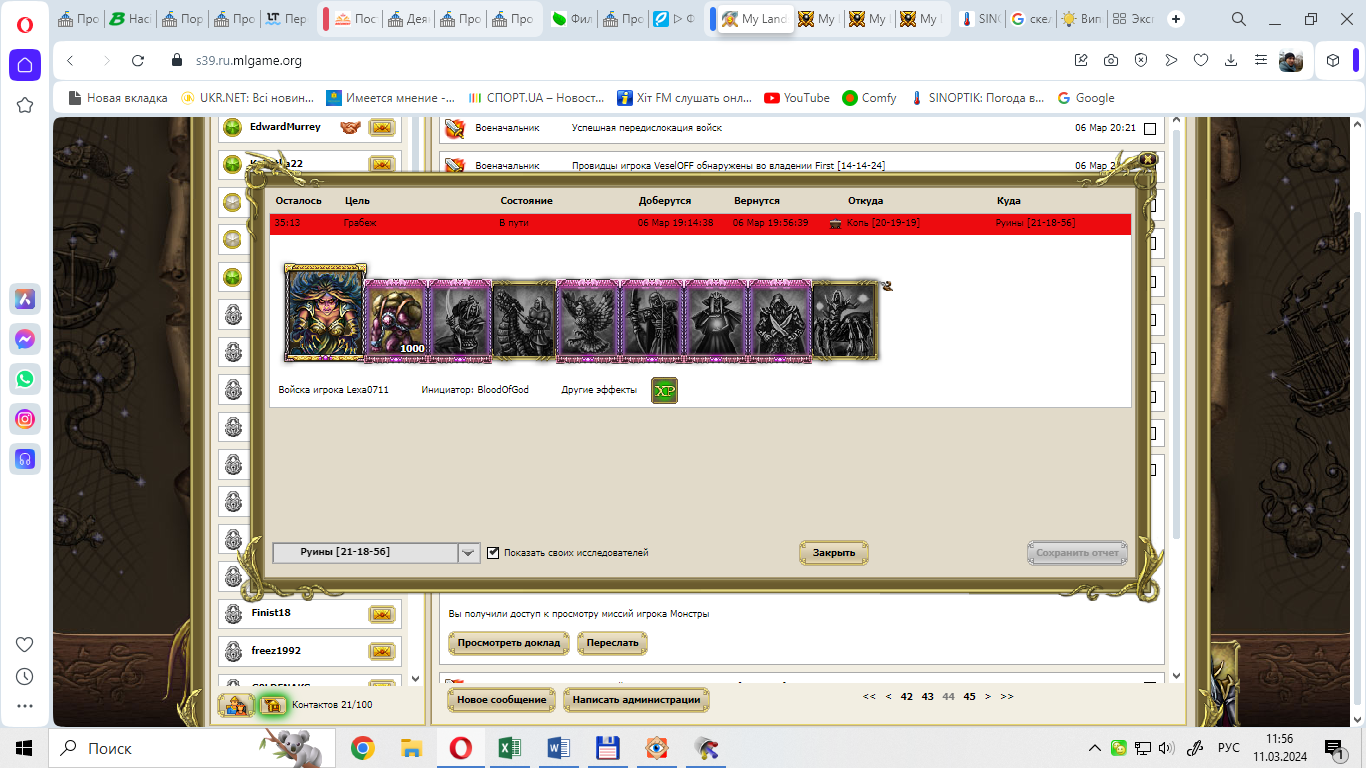The width and height of the screenshot is (1366, 768).
Task: Open message envelope icon next to EdwardMurrey
Action: pyautogui.click(x=382, y=127)
